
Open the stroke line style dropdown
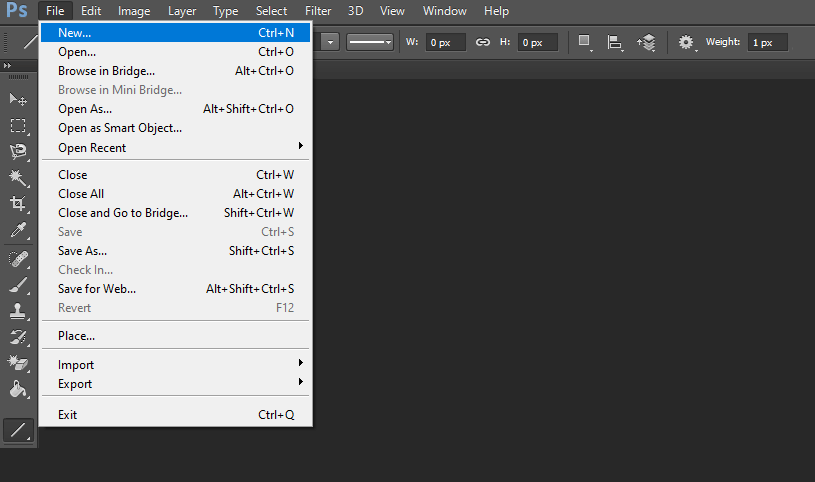(x=370, y=42)
